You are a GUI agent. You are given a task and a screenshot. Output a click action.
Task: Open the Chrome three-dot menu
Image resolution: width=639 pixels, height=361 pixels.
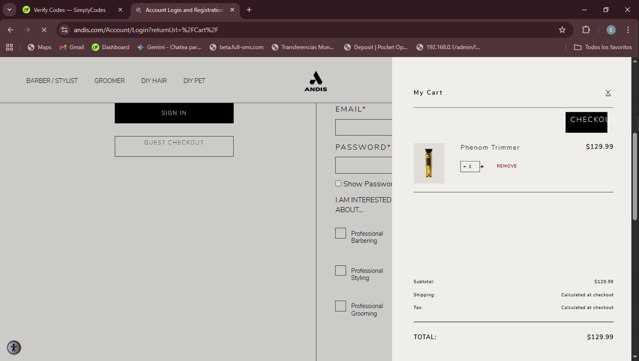pos(628,30)
